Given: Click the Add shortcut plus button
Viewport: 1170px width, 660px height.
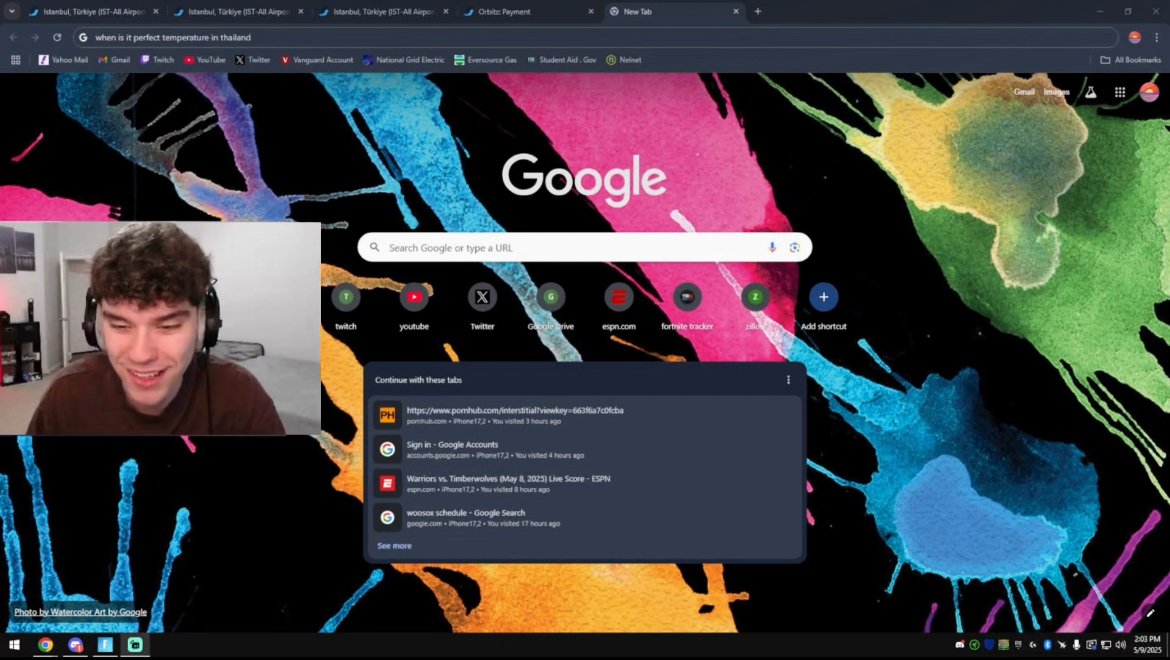Looking at the screenshot, I should [823, 297].
